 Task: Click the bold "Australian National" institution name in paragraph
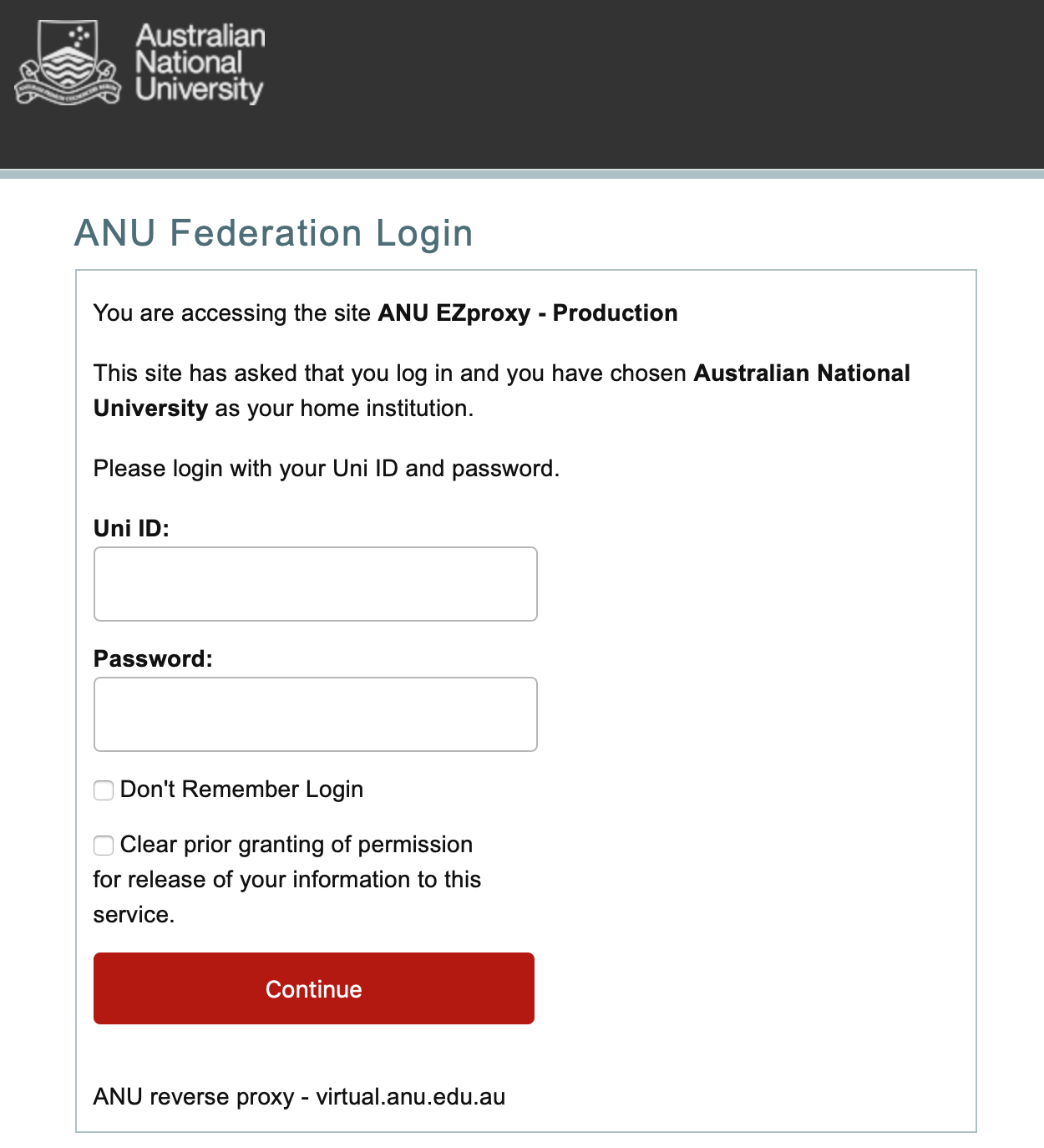click(802, 373)
